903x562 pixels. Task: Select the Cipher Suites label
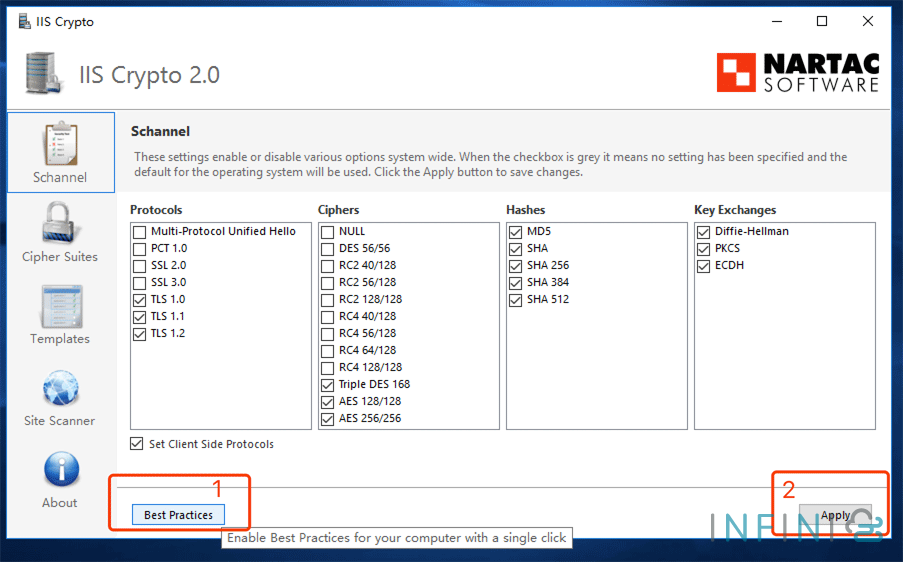60,257
